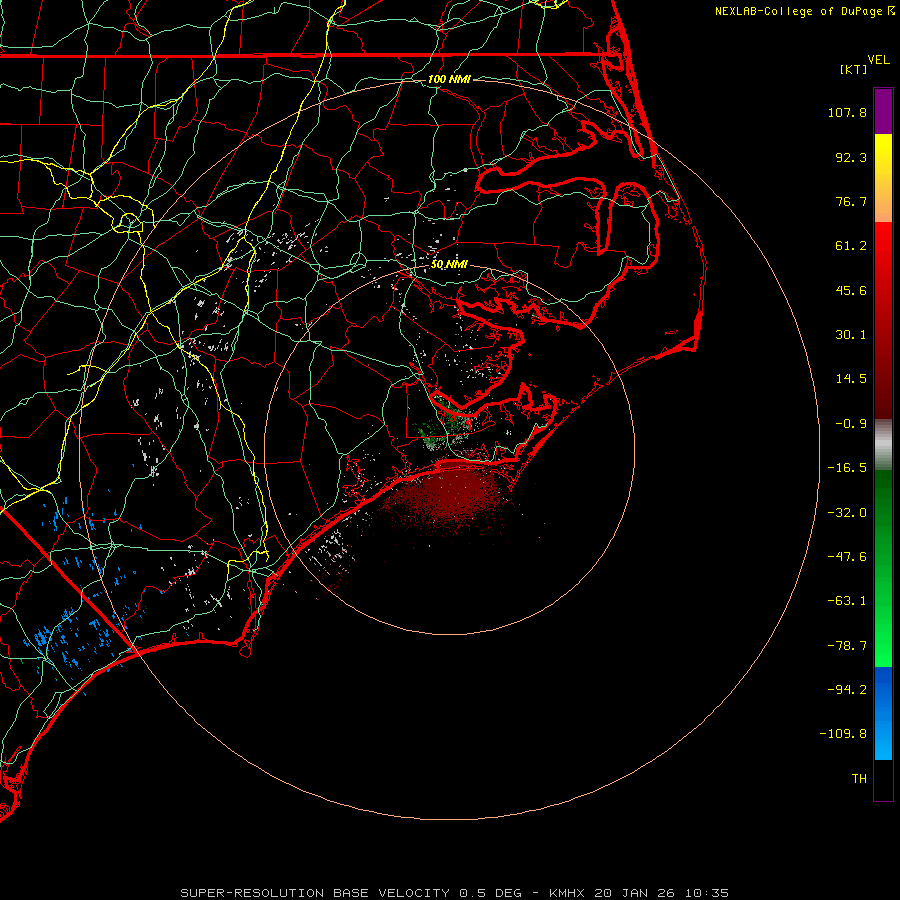Click the 30.1 scale value
900x900 pixels.
[x=851, y=335]
